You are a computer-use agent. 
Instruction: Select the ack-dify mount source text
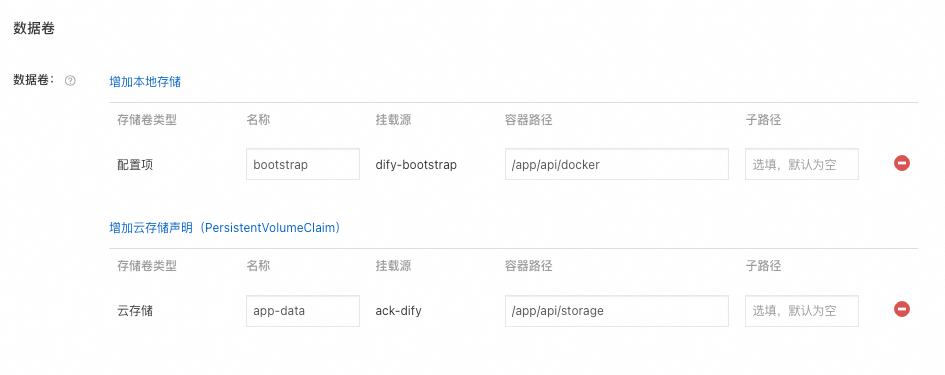[398, 311]
